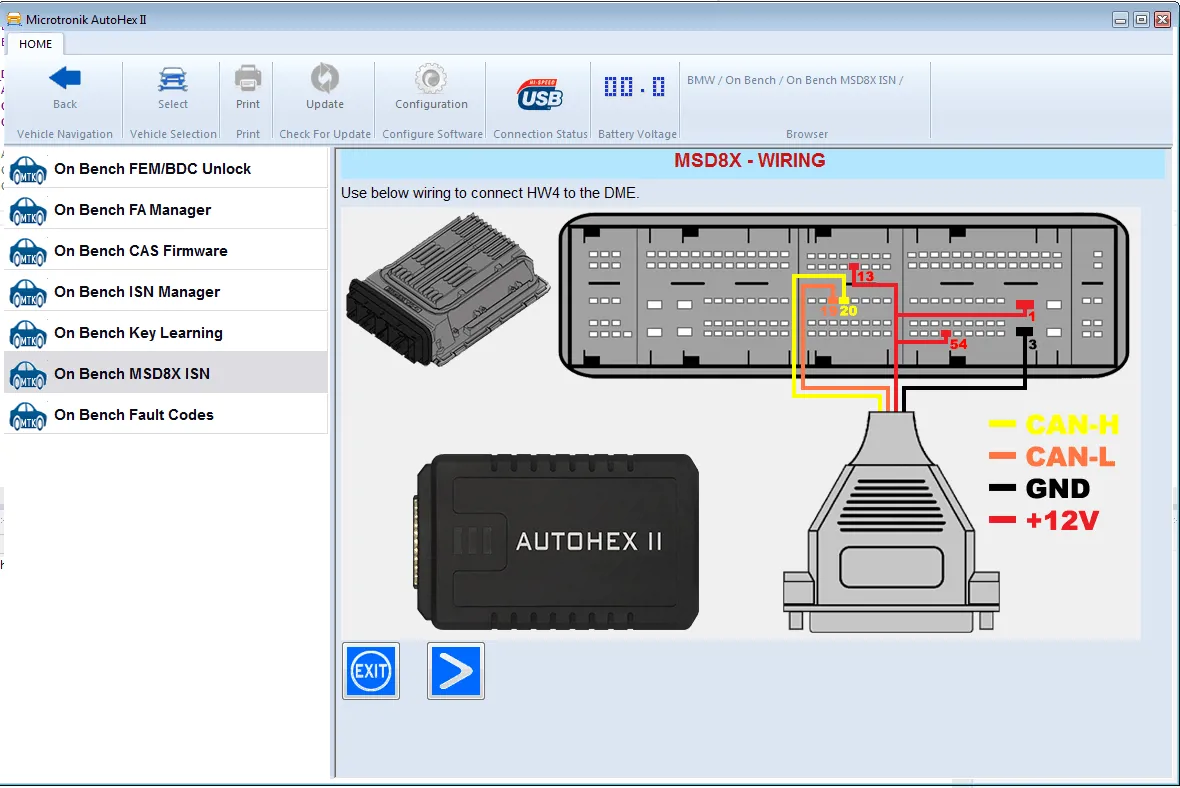
Task: Close the AutoHex II window
Action: click(1163, 20)
